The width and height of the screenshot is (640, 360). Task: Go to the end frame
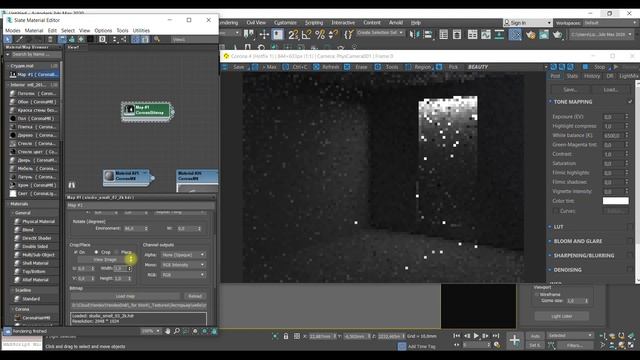coord(496,336)
